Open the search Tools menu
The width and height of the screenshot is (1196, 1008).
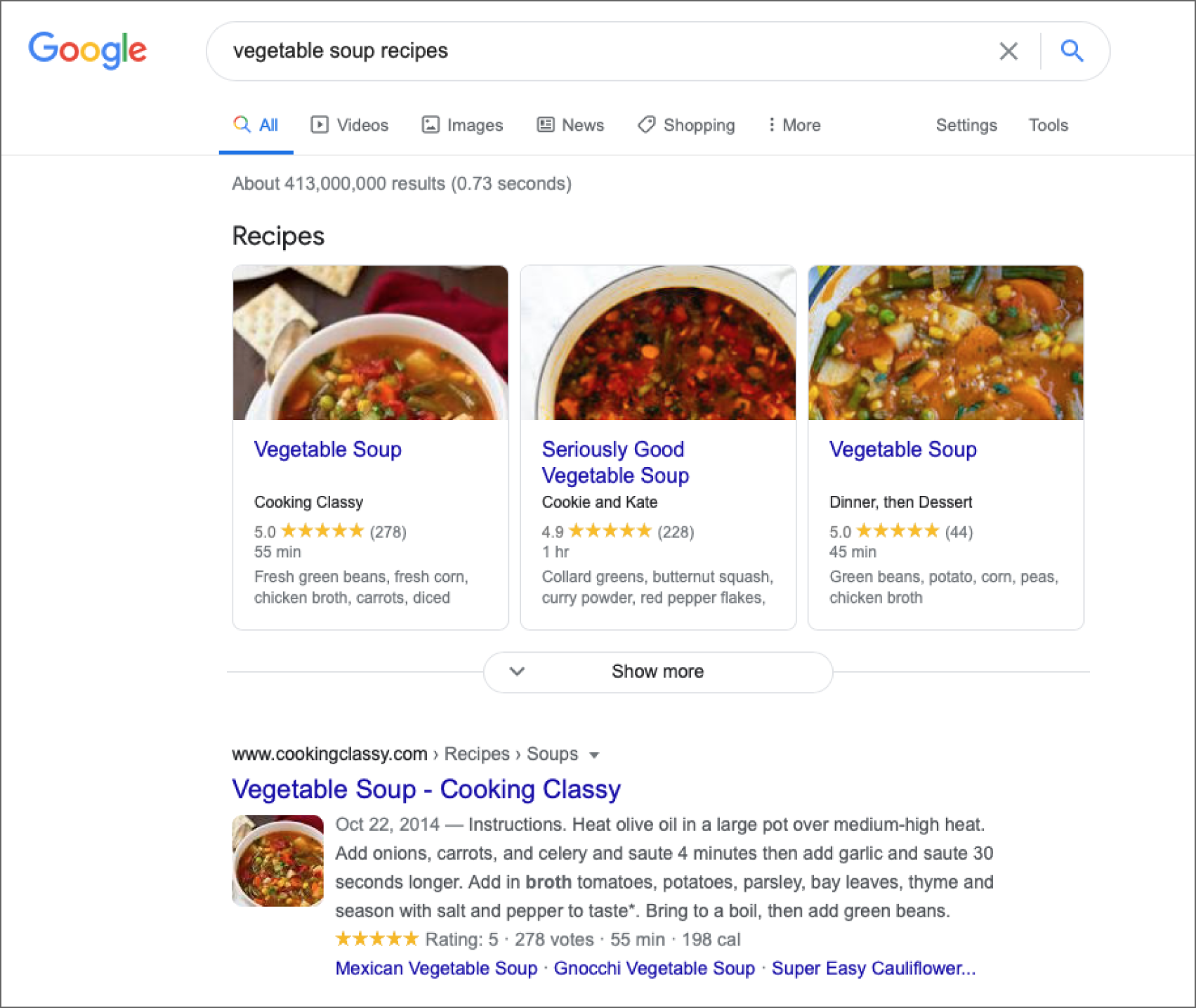[1048, 125]
